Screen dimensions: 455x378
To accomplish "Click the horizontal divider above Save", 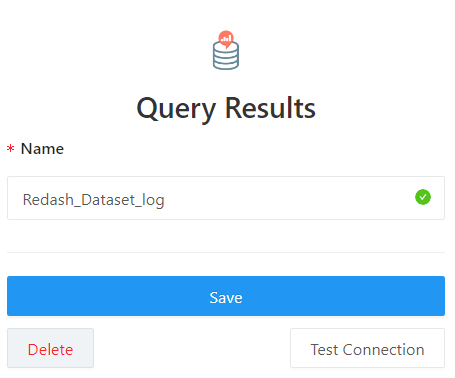I will coord(226,252).
